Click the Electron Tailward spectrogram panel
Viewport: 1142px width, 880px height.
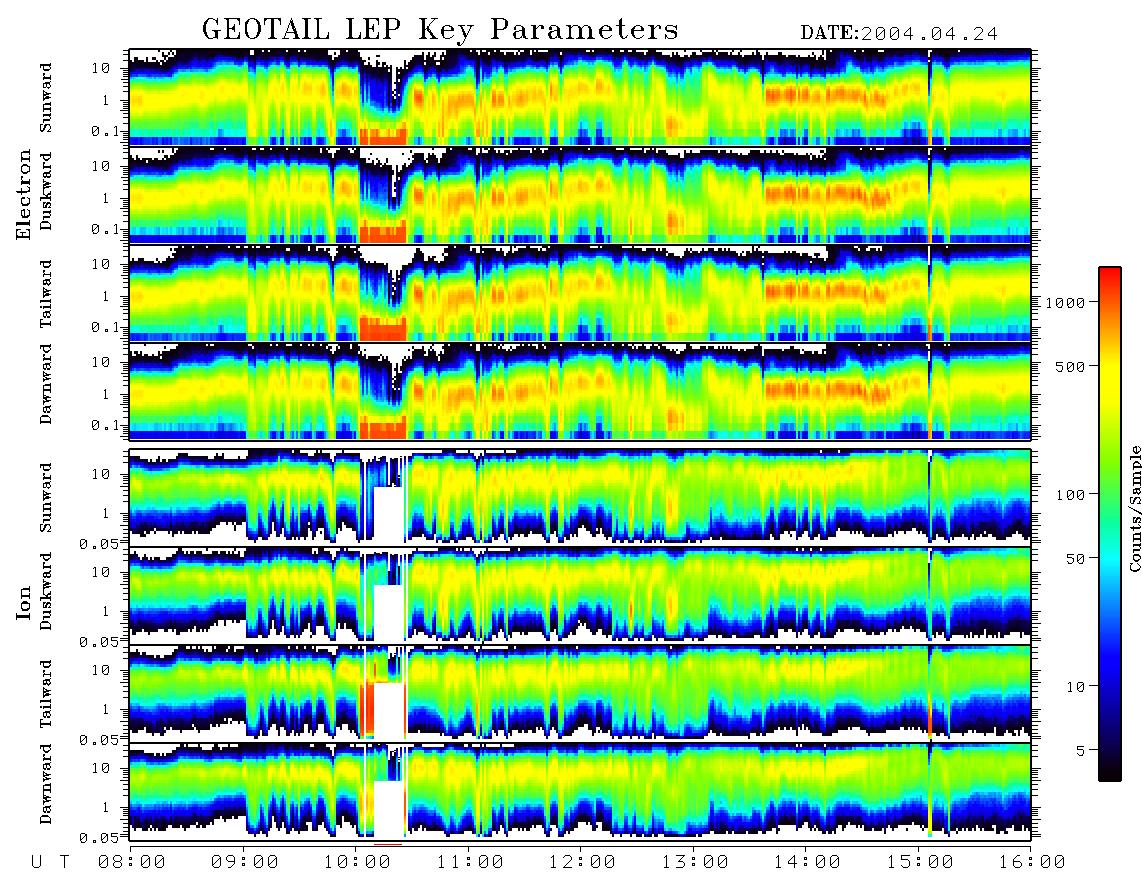[580, 293]
